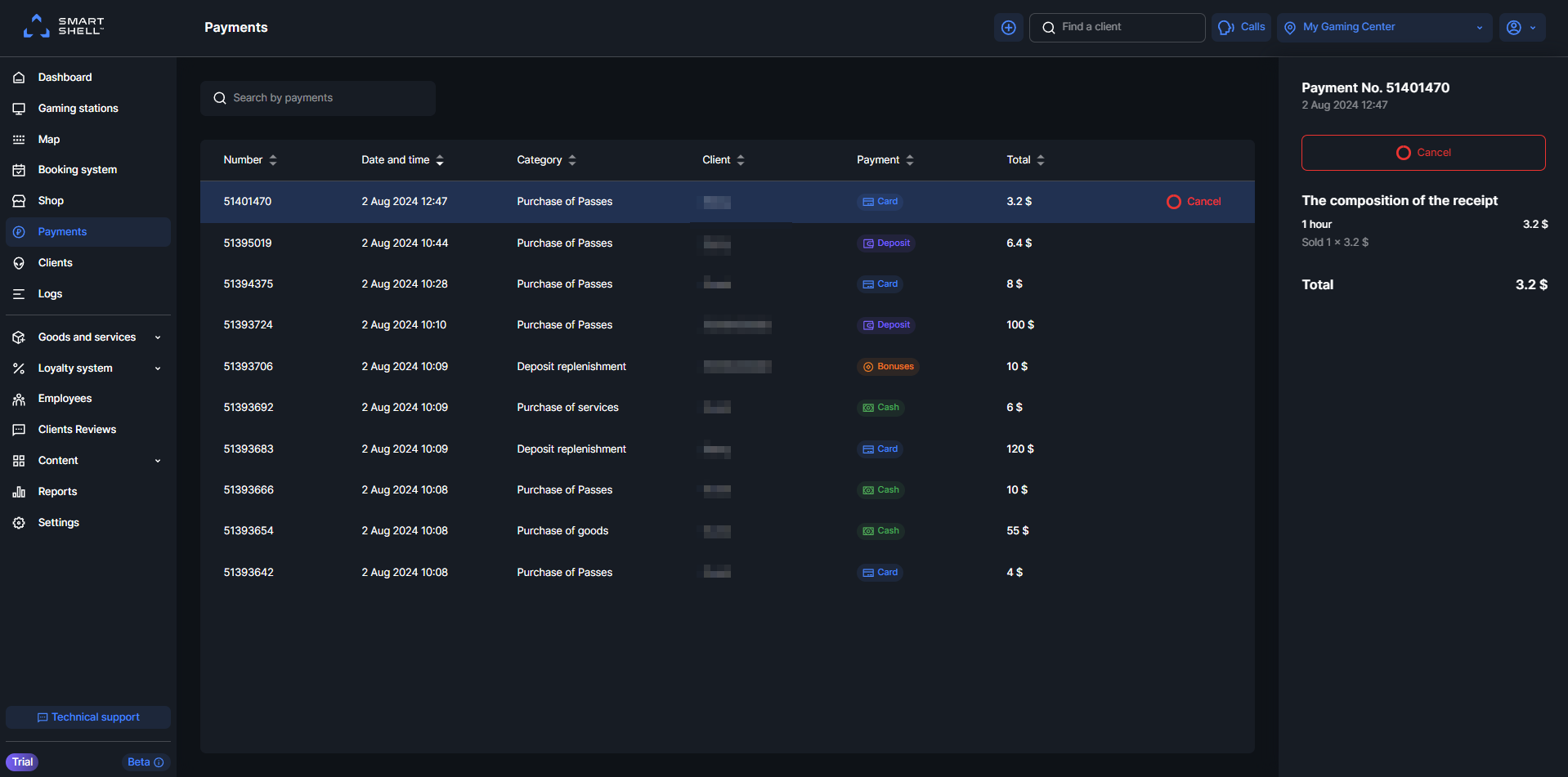Click the Reports bar chart icon
The image size is (1568, 777).
click(19, 492)
